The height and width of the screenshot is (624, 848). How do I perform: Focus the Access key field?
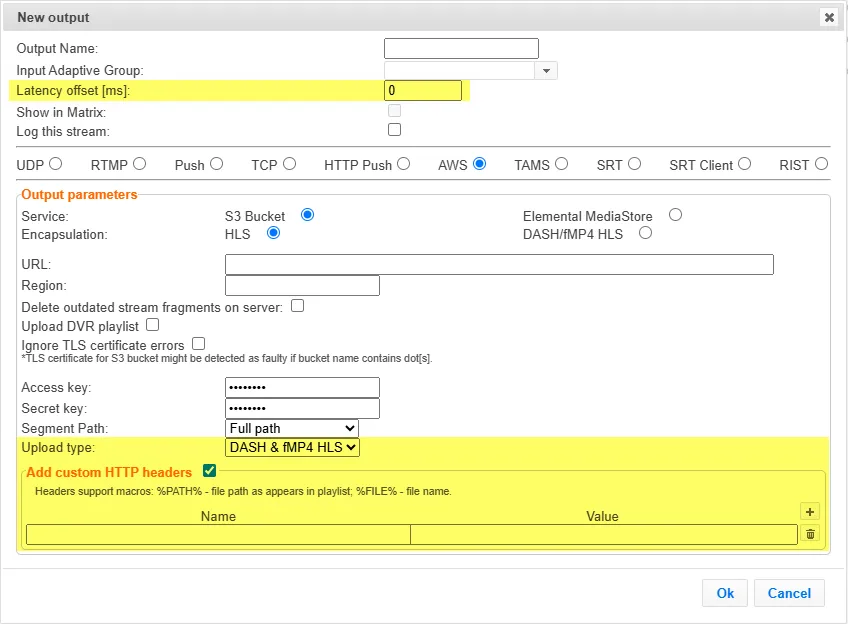302,388
